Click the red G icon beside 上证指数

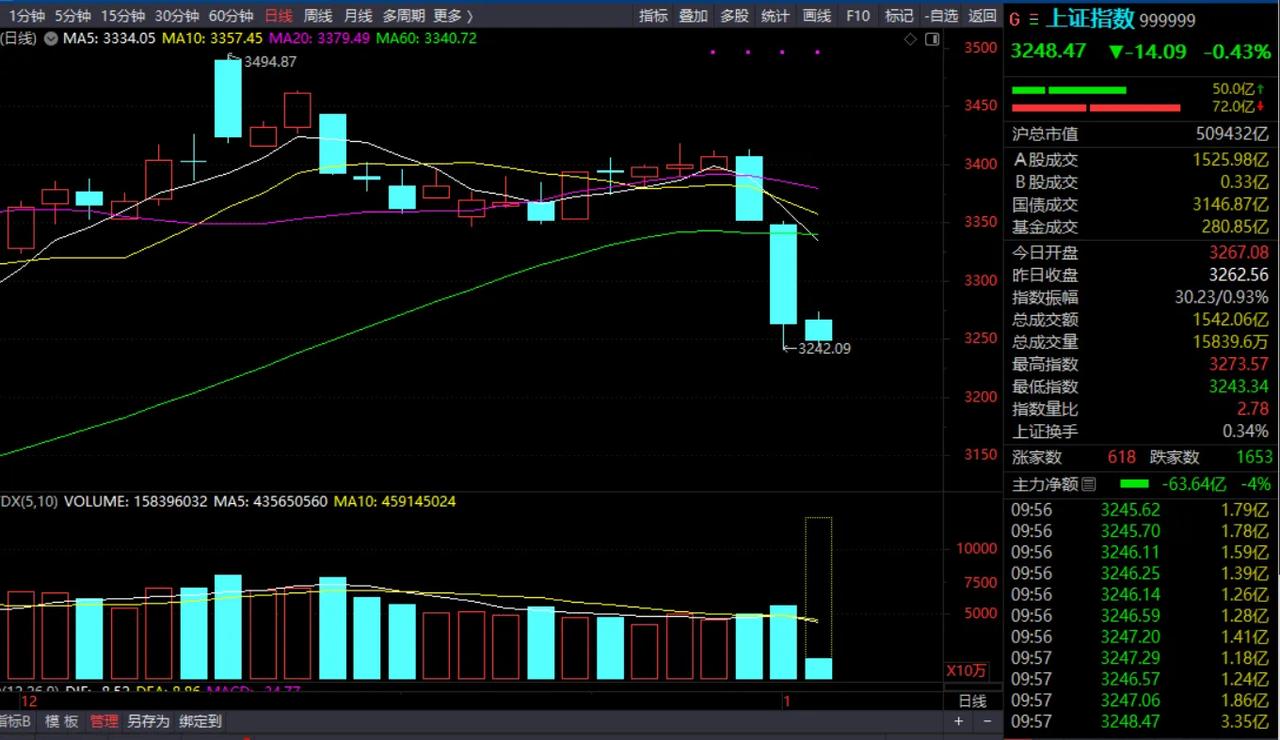pyautogui.click(x=1014, y=20)
